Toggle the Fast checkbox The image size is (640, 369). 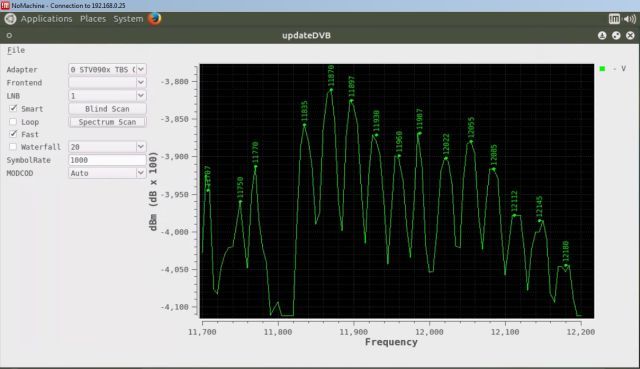(13, 134)
